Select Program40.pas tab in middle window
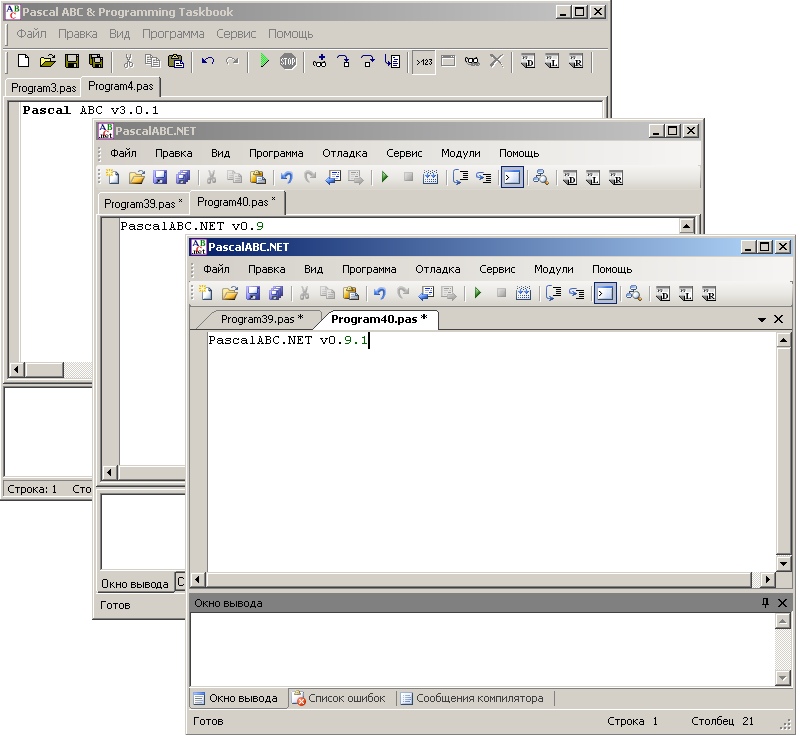The height and width of the screenshot is (735, 796). [237, 203]
